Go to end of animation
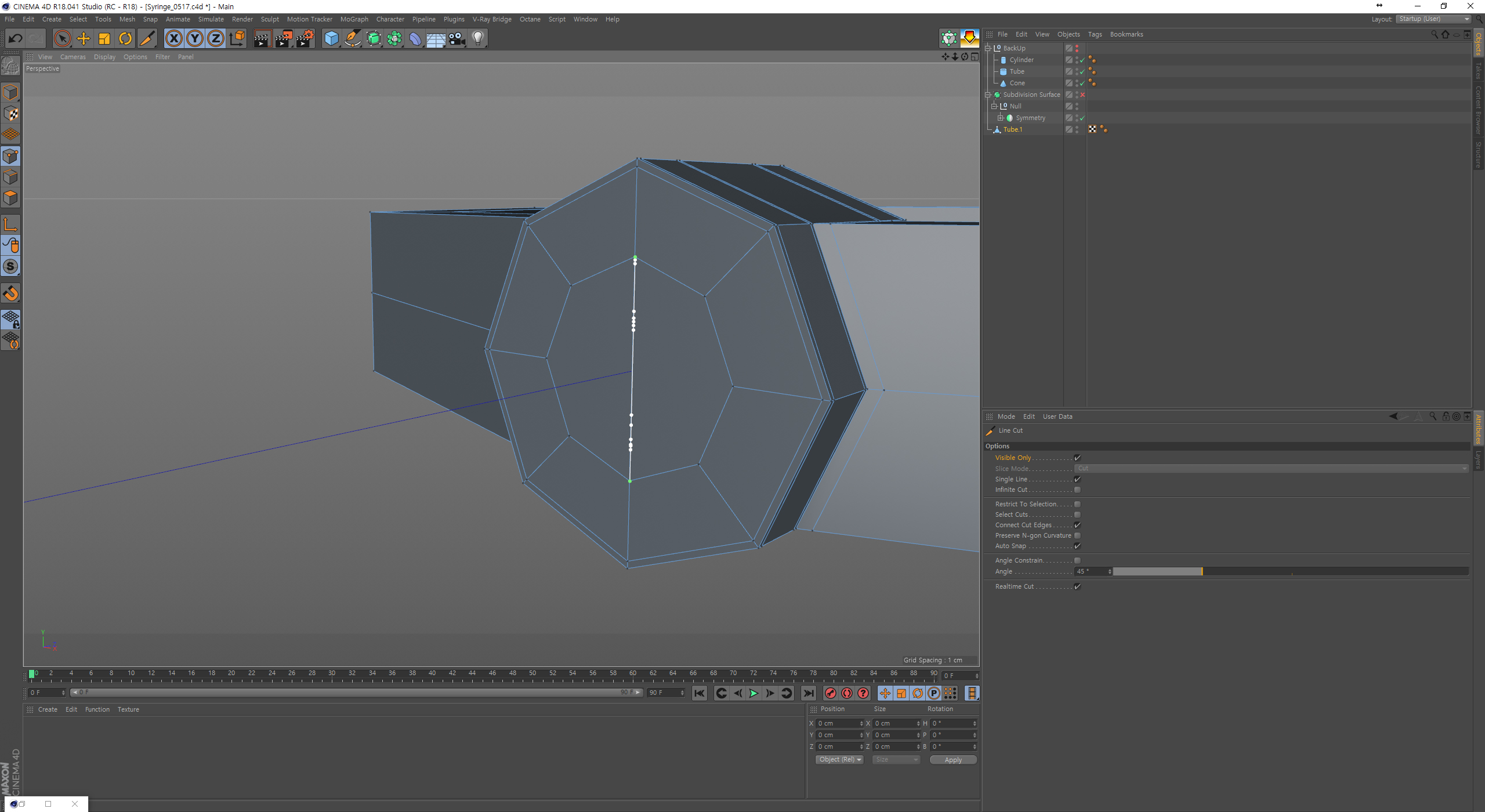The height and width of the screenshot is (812, 1485). click(x=809, y=693)
